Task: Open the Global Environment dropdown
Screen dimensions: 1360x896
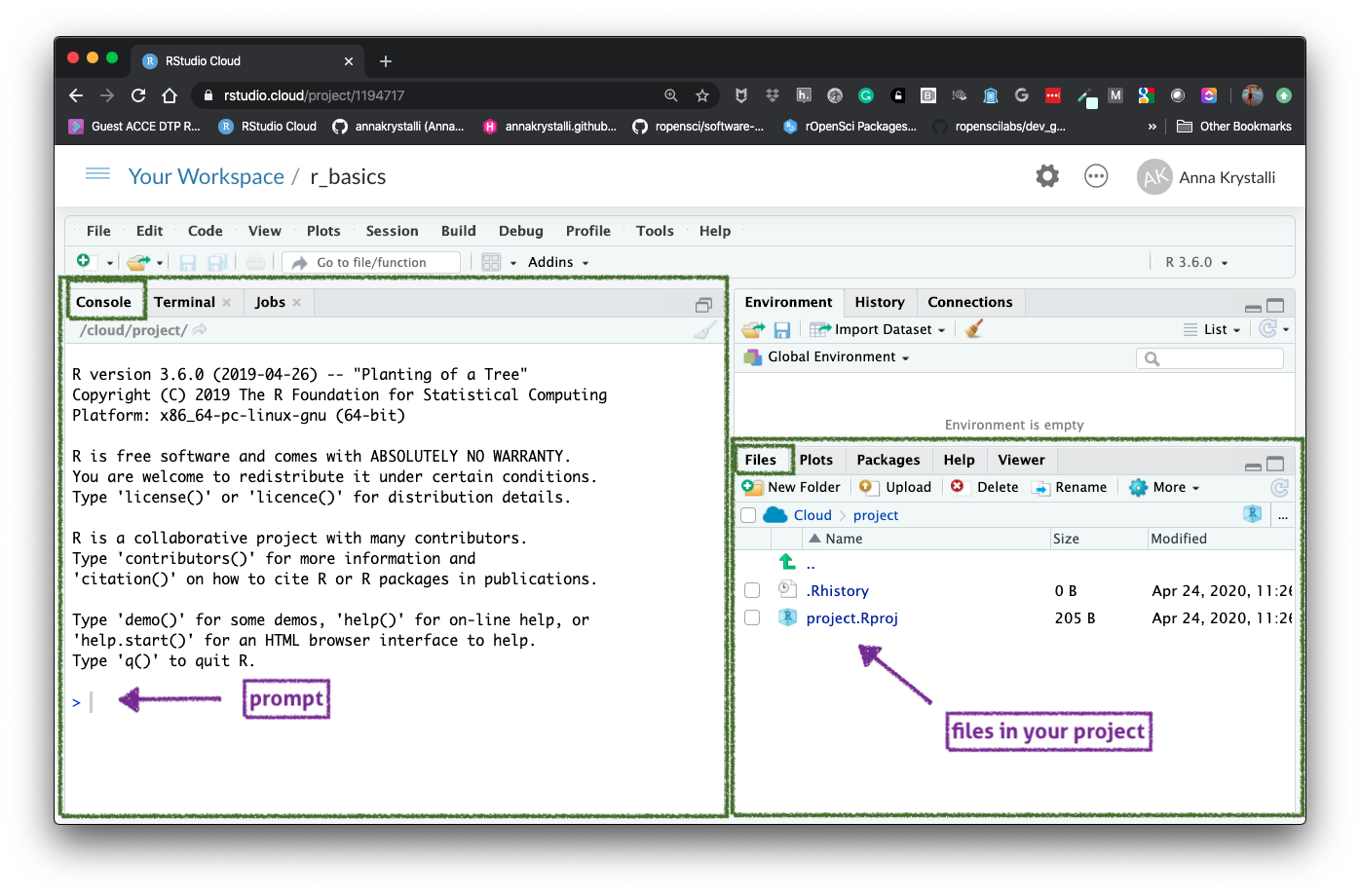Action: pyautogui.click(x=827, y=357)
